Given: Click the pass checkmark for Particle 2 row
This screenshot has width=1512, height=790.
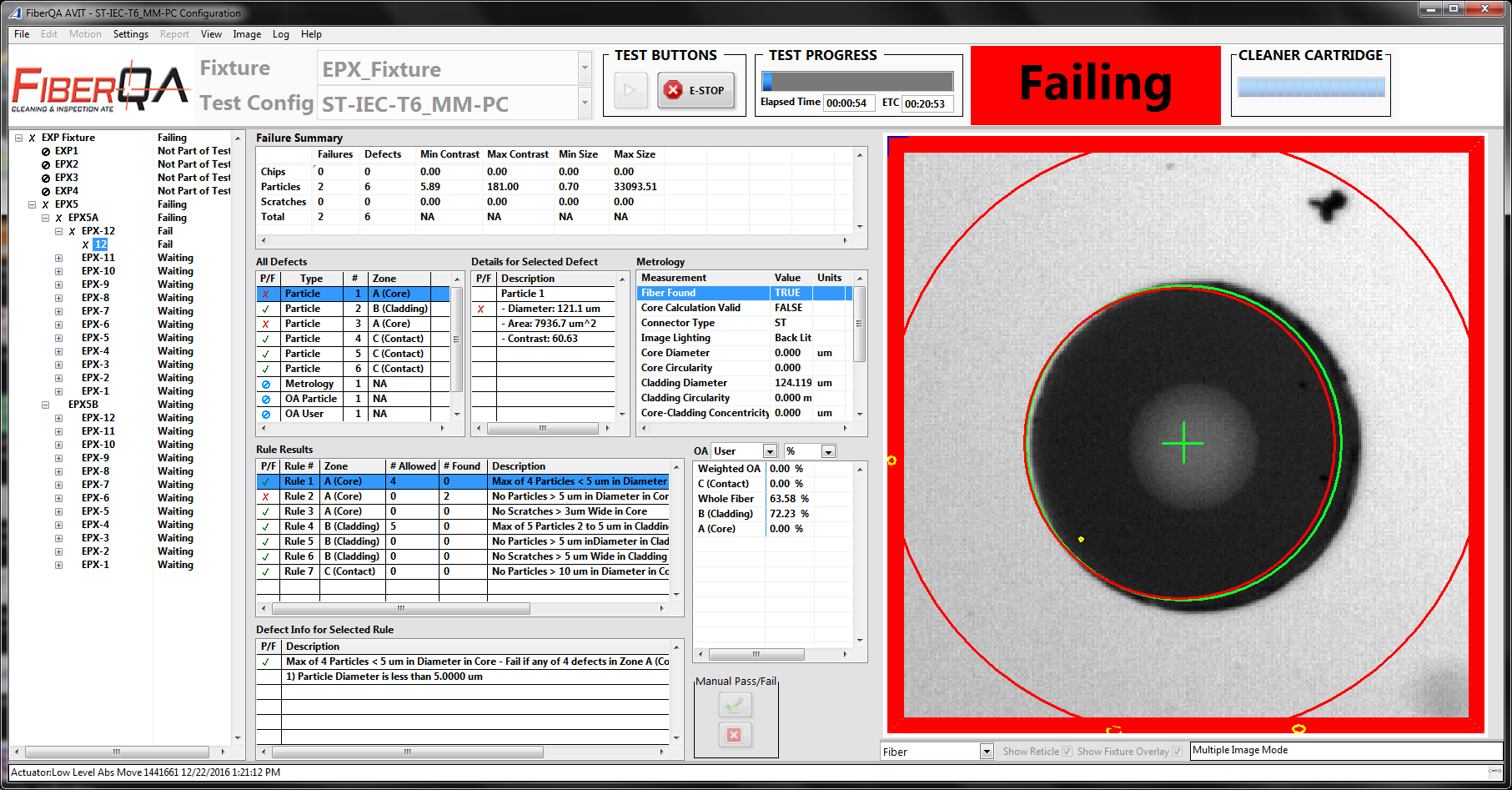Looking at the screenshot, I should coord(266,309).
